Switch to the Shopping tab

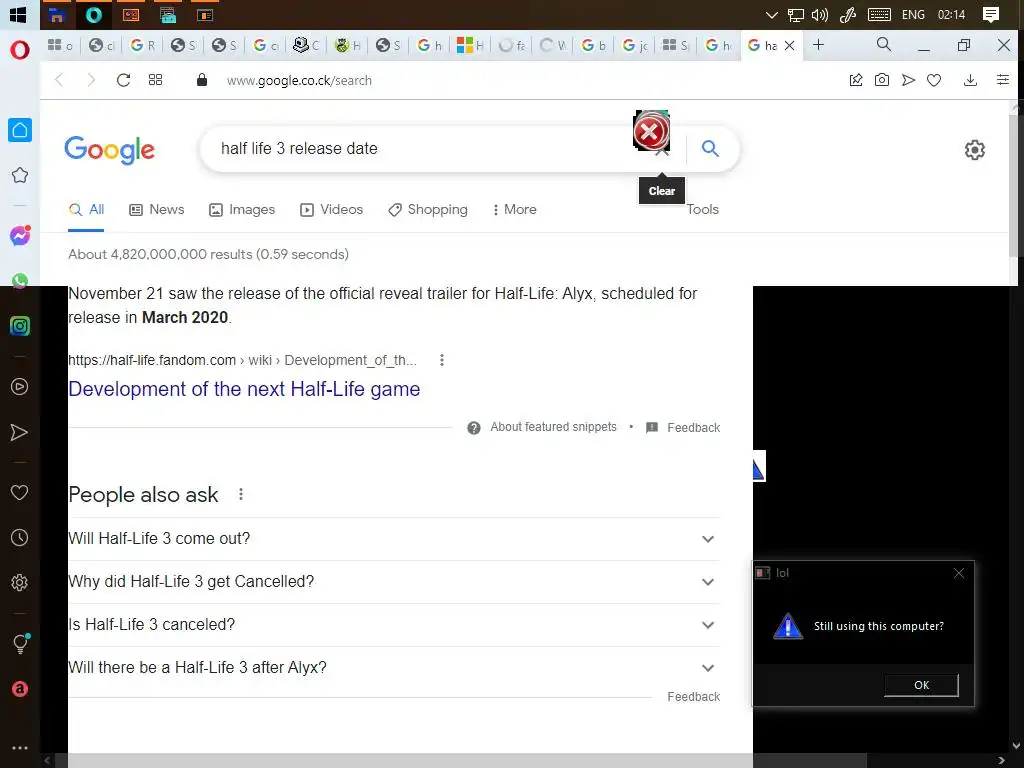(428, 210)
